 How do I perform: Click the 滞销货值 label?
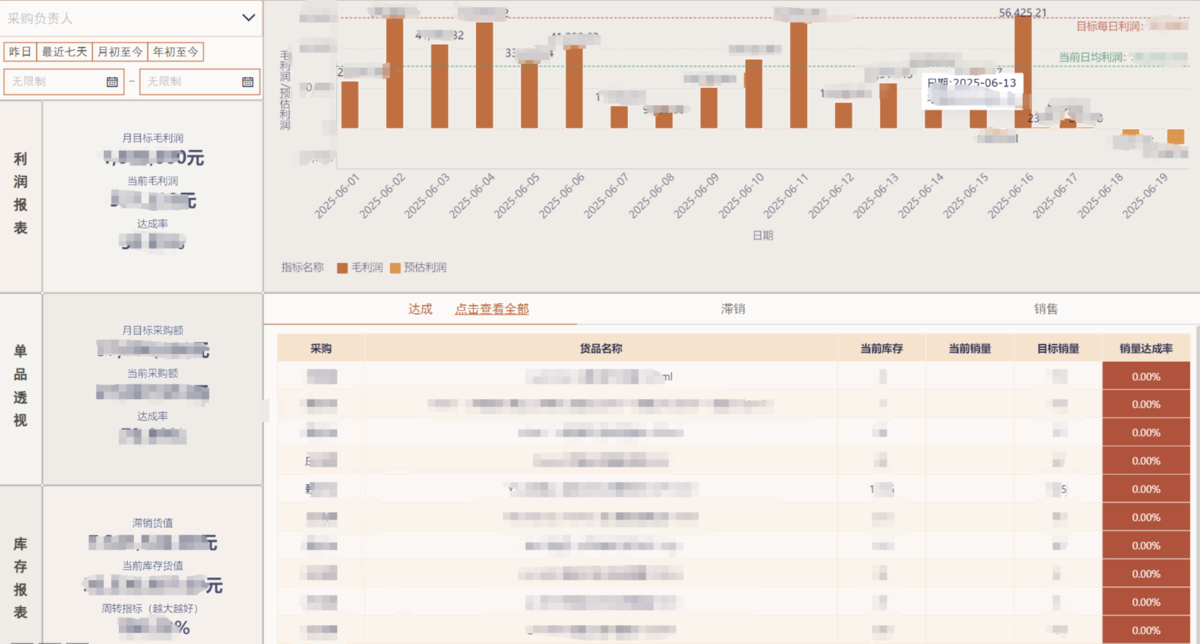pos(152,523)
